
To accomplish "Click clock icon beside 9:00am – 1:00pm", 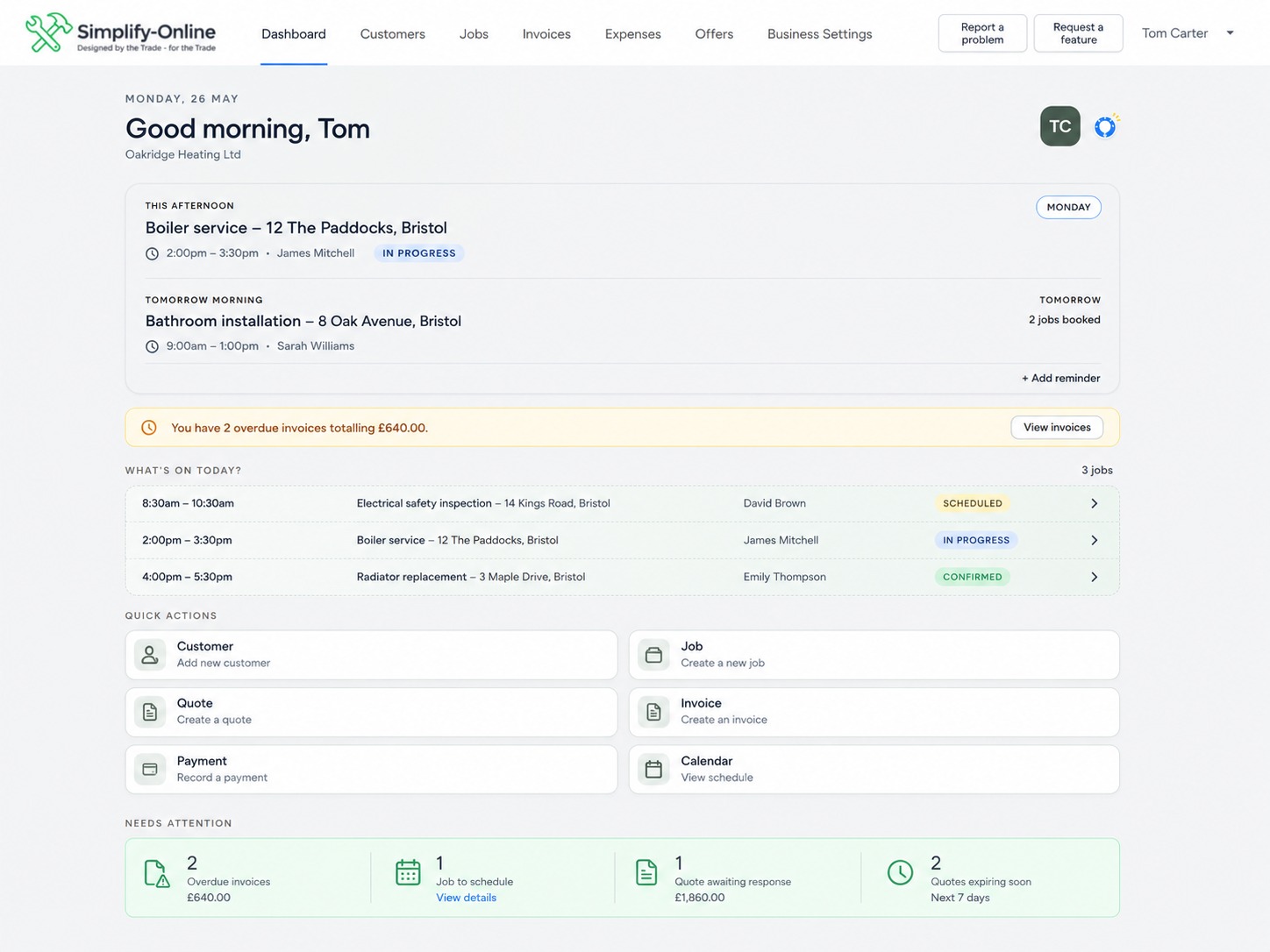I will (152, 346).
